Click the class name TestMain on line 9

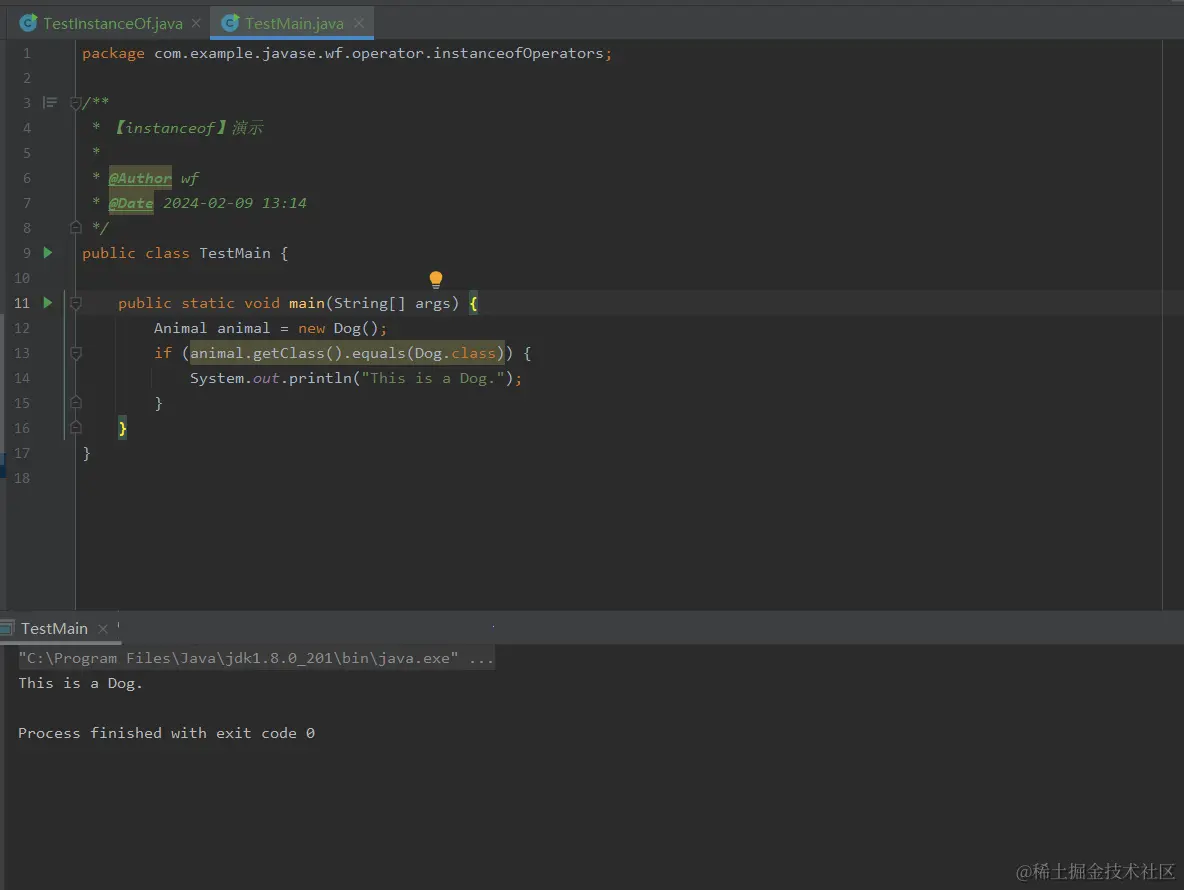(234, 253)
